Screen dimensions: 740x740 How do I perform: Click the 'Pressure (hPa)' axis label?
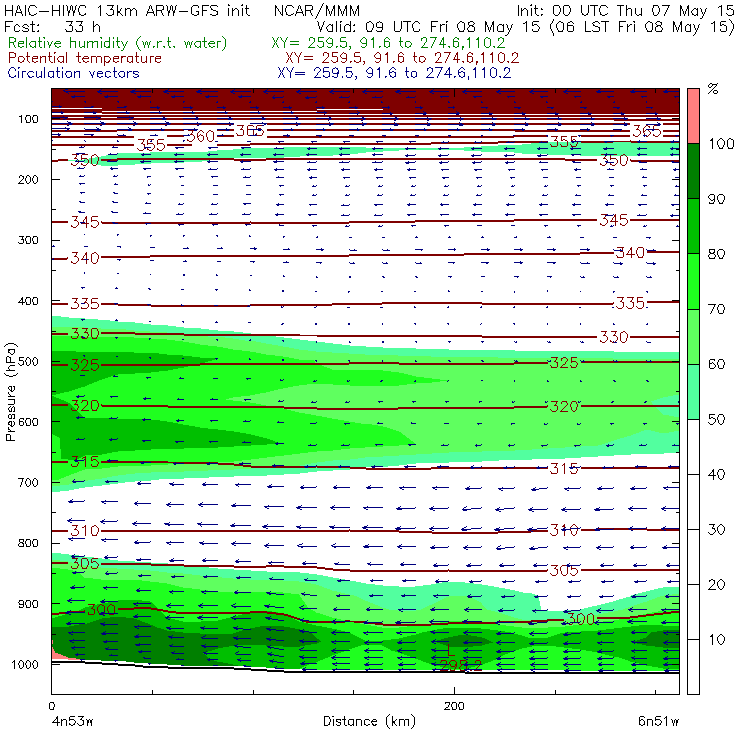pos(11,392)
